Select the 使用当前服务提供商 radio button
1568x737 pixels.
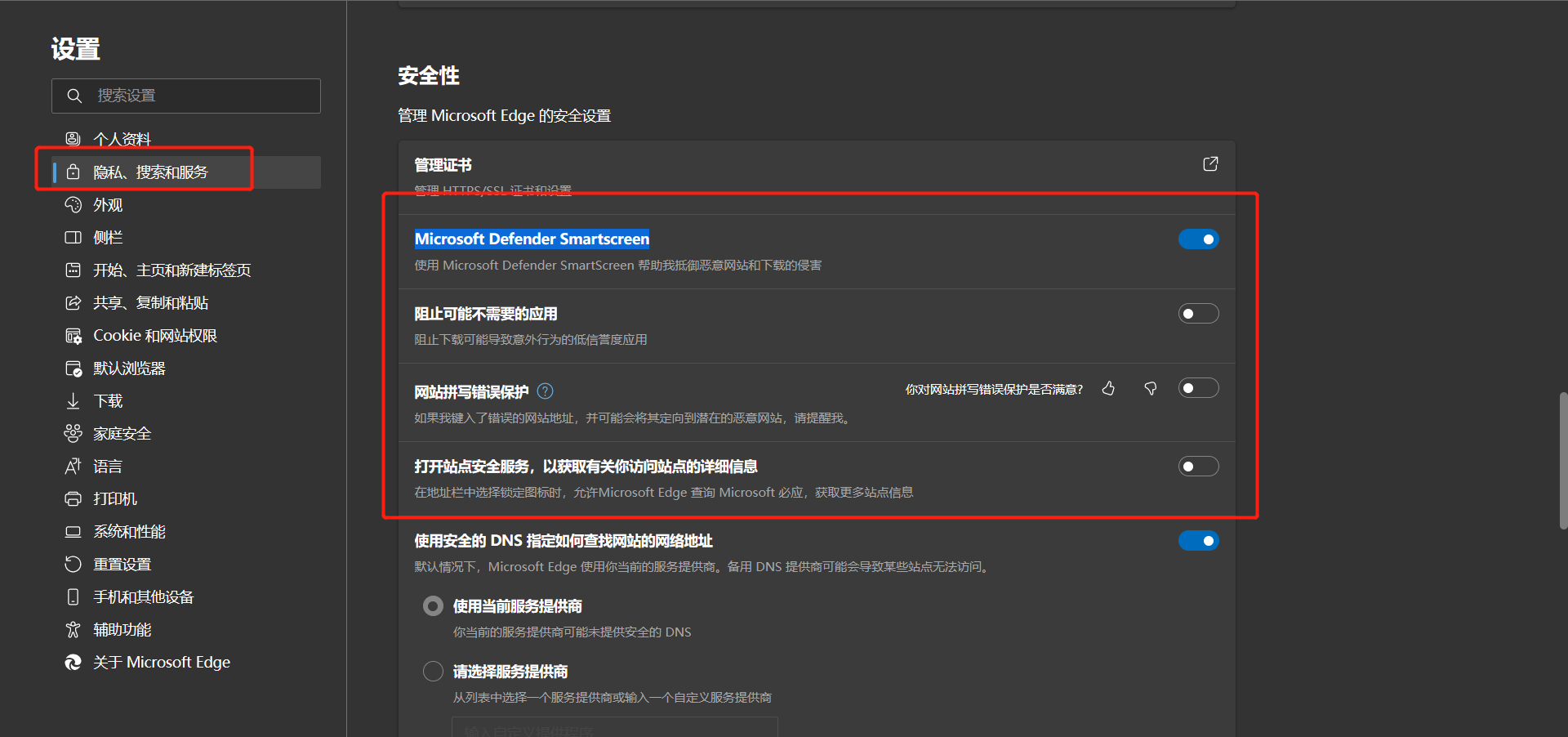point(433,606)
